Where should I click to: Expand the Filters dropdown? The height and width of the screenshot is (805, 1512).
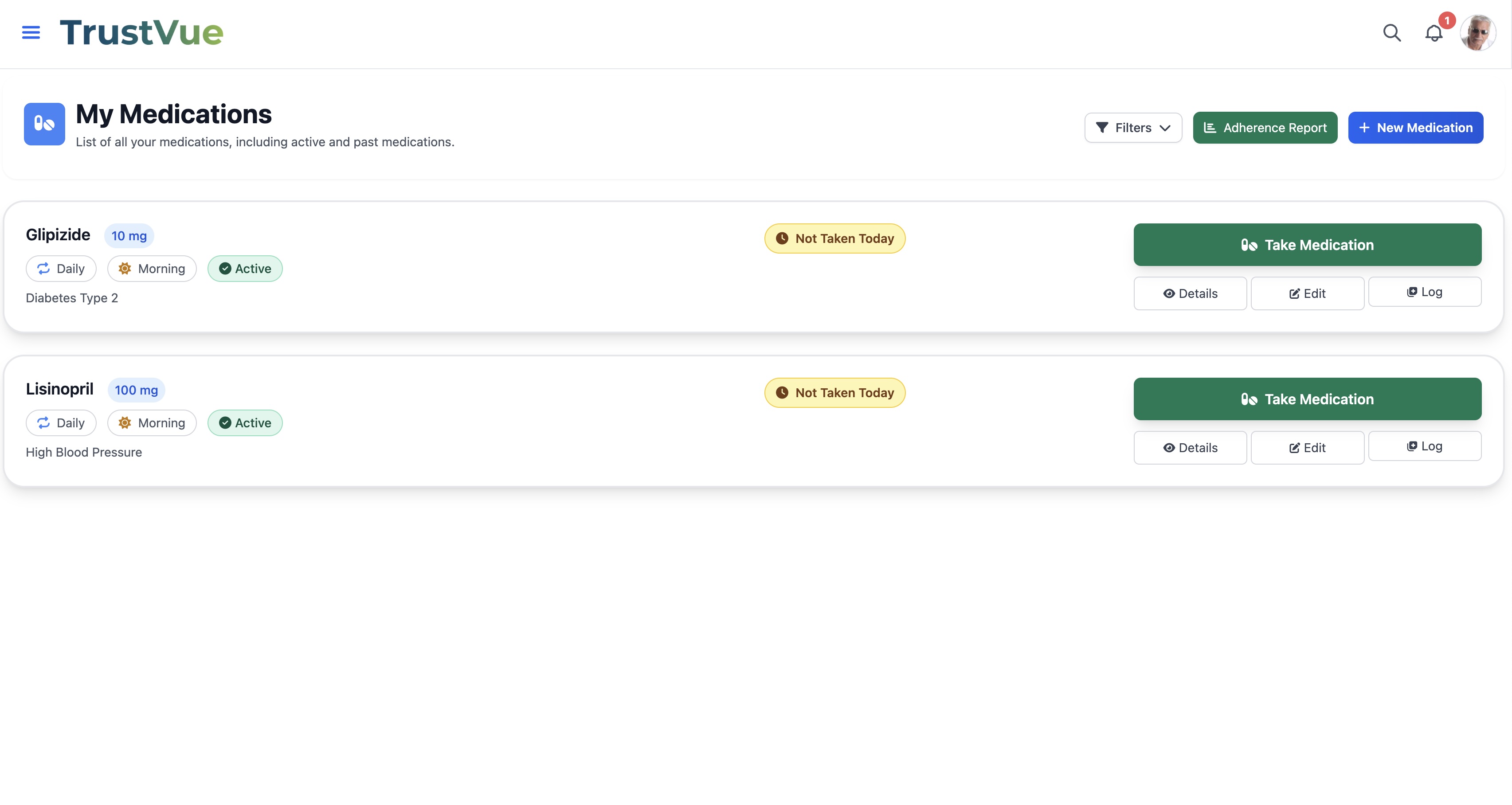click(1133, 127)
